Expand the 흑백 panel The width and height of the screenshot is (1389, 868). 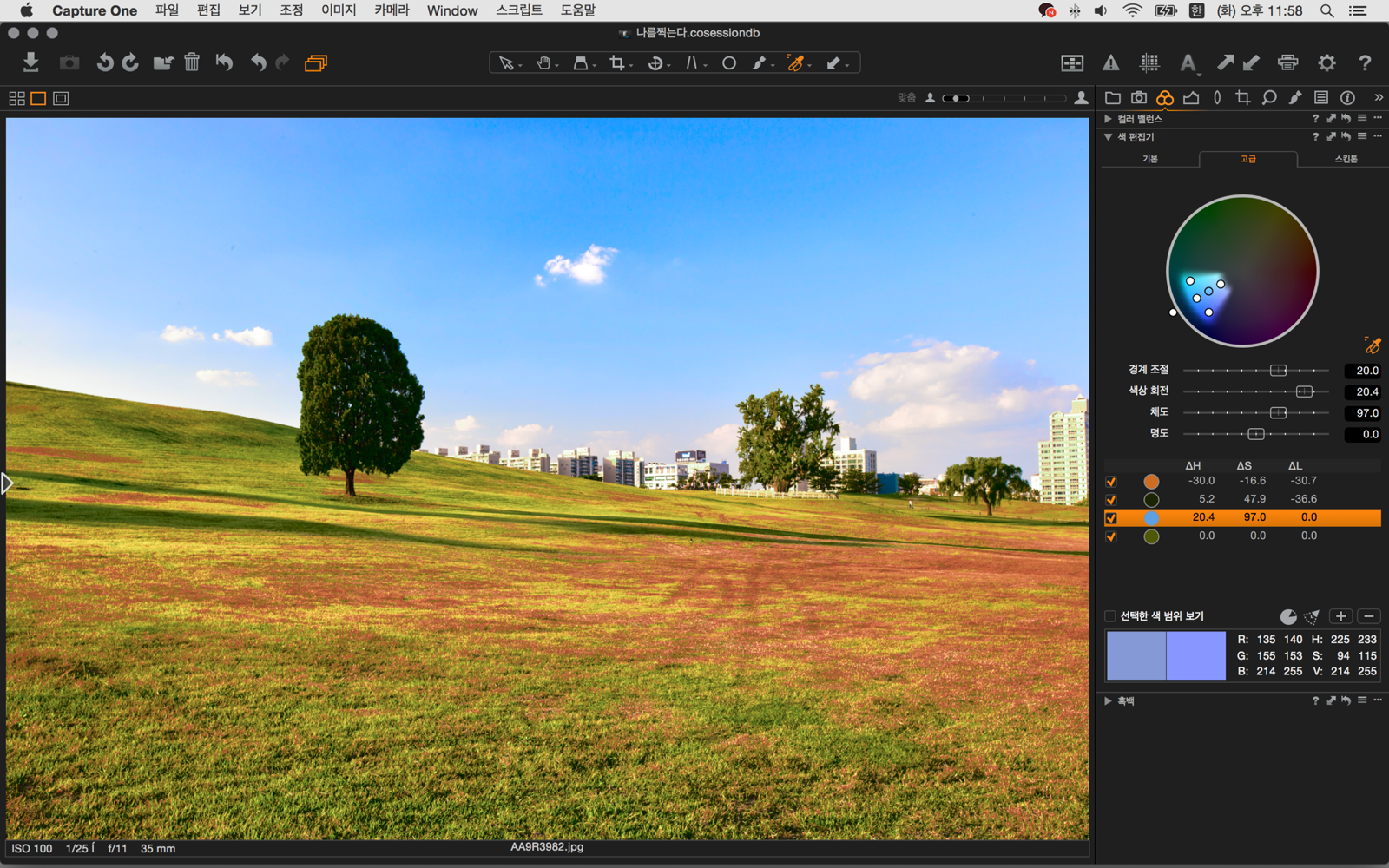pyautogui.click(x=1109, y=700)
